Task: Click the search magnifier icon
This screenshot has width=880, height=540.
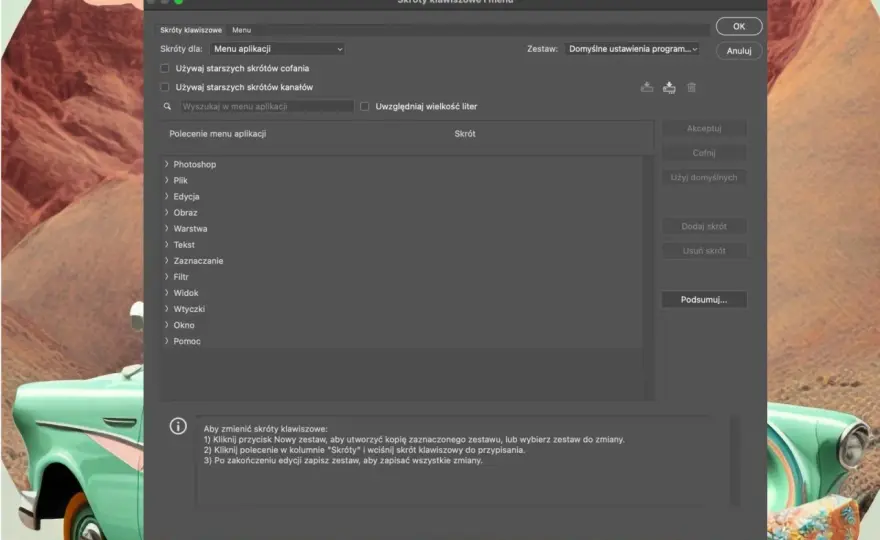Action: [167, 106]
